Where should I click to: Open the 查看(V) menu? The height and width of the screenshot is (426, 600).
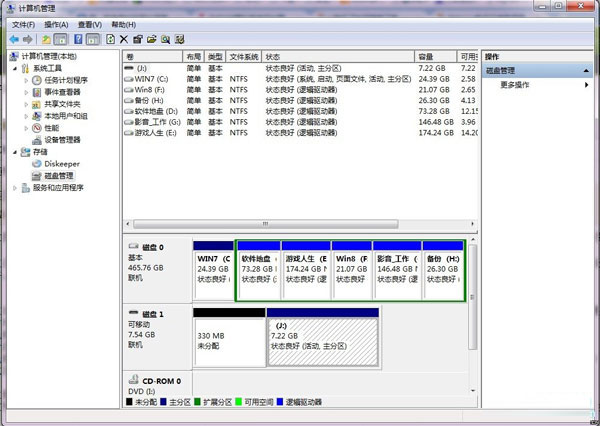[x=90, y=24]
